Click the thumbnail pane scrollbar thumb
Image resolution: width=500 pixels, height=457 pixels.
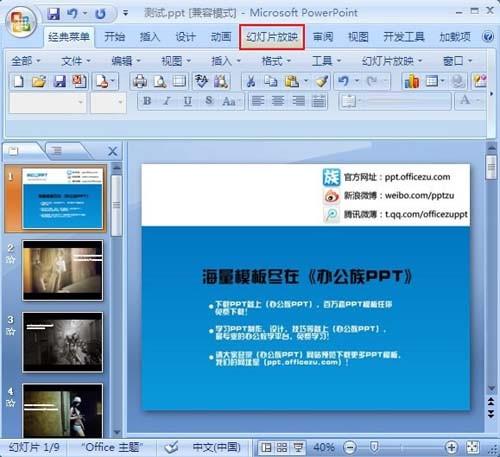[x=116, y=205]
